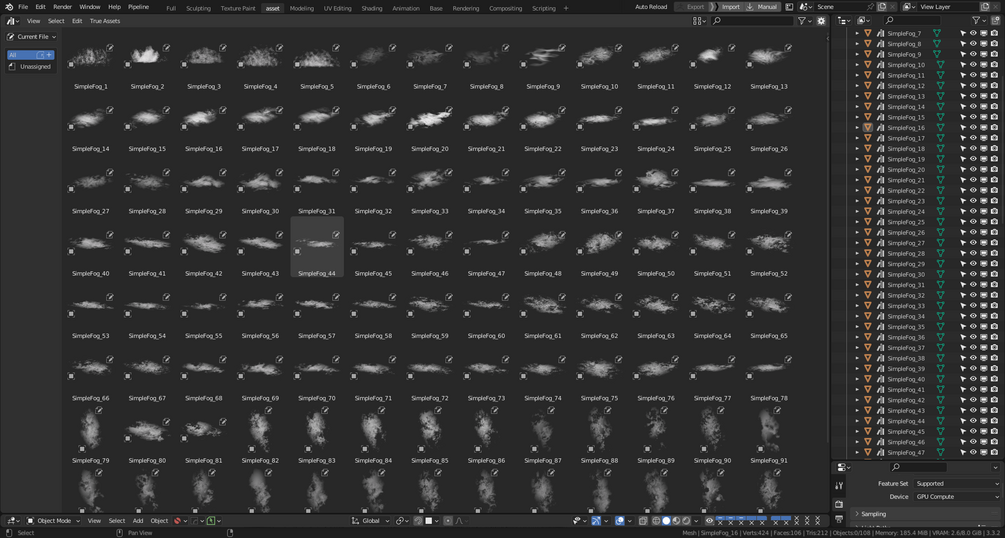Screen dimensions: 1005x538
Task: Open the pivot point dropdown in viewport header
Action: coord(402,521)
